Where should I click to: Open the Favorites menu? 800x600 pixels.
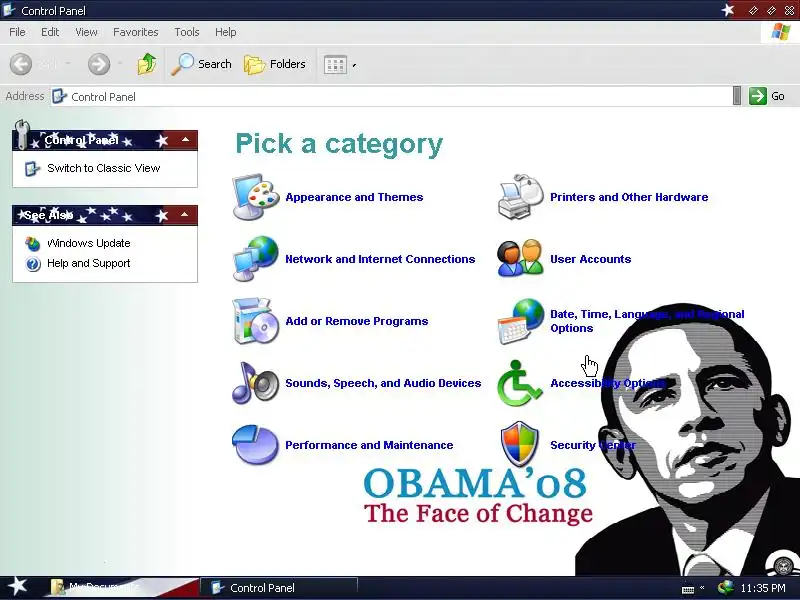coord(136,32)
